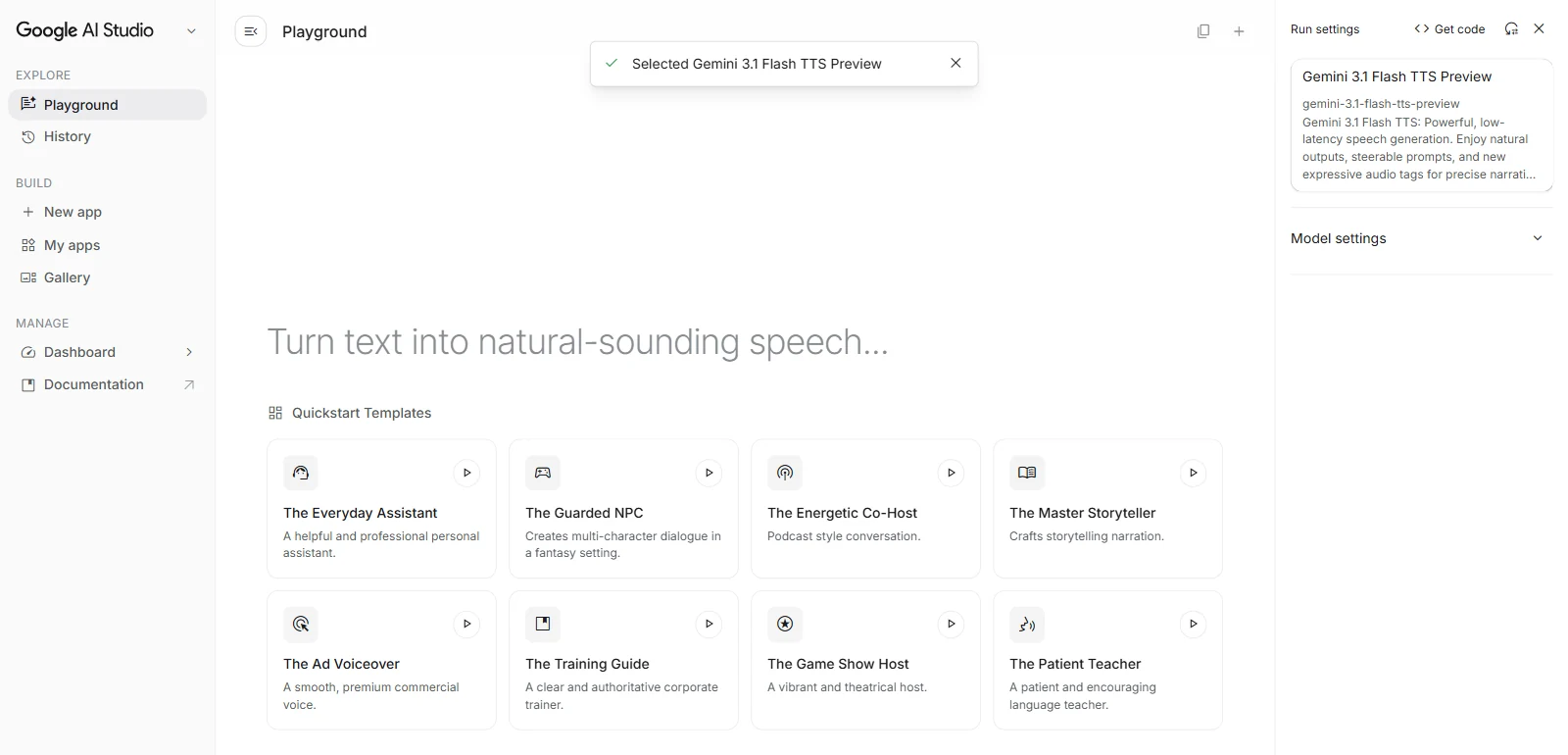This screenshot has width=1568, height=755.
Task: Play The Ad Voiceover preview
Action: coord(467,624)
